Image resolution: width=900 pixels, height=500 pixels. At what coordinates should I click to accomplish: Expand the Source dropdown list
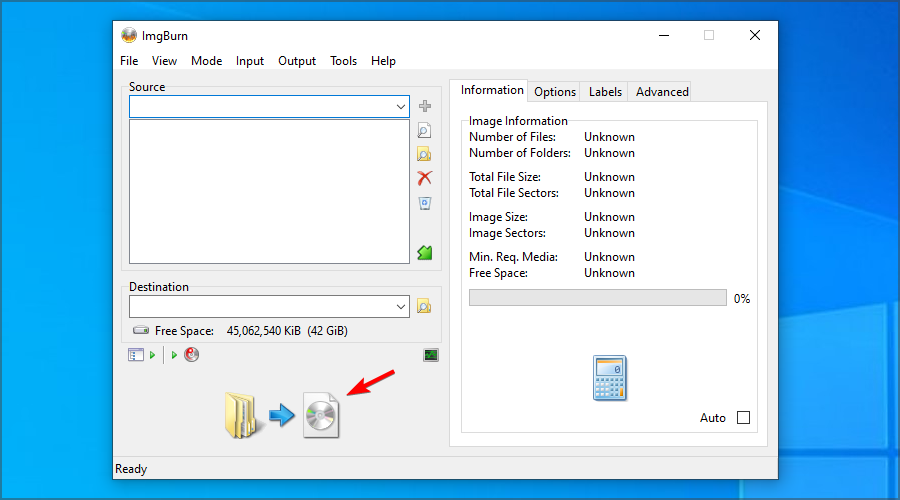pos(400,106)
